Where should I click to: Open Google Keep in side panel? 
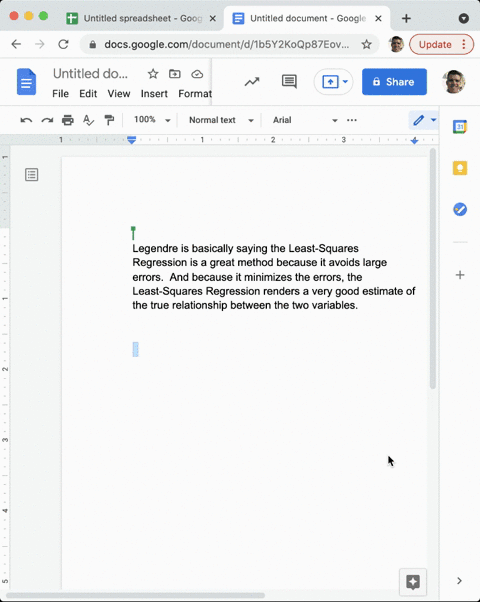(460, 168)
